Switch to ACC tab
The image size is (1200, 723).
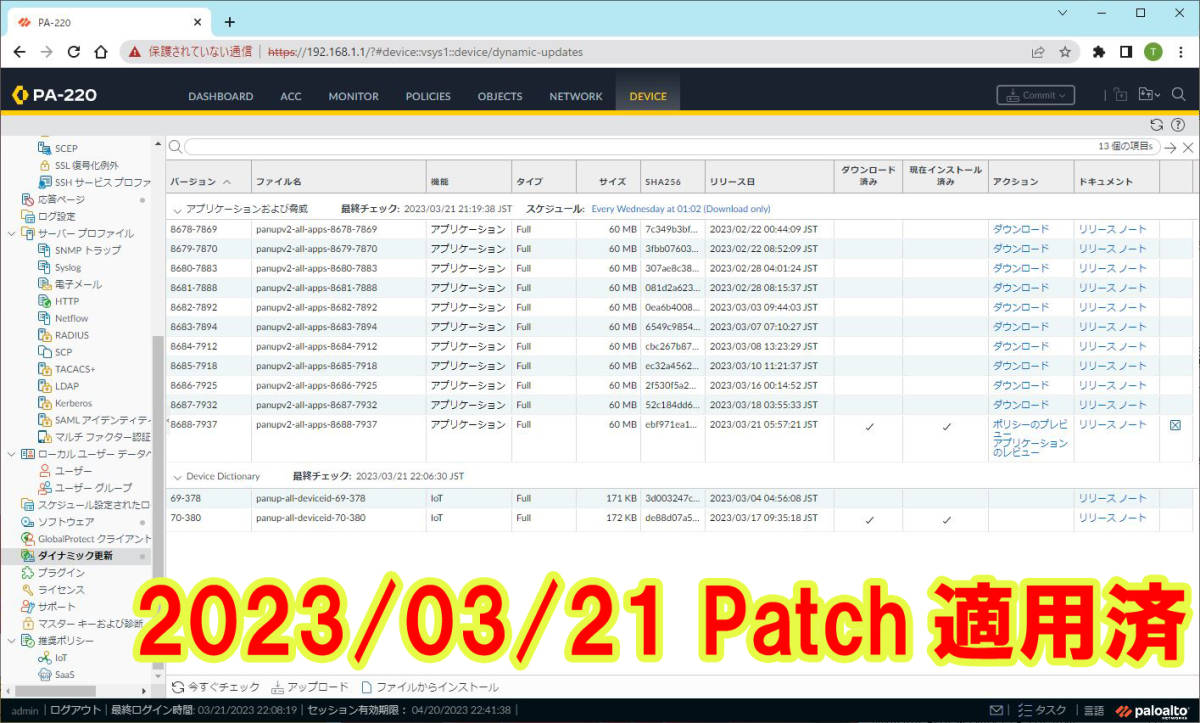coord(291,96)
